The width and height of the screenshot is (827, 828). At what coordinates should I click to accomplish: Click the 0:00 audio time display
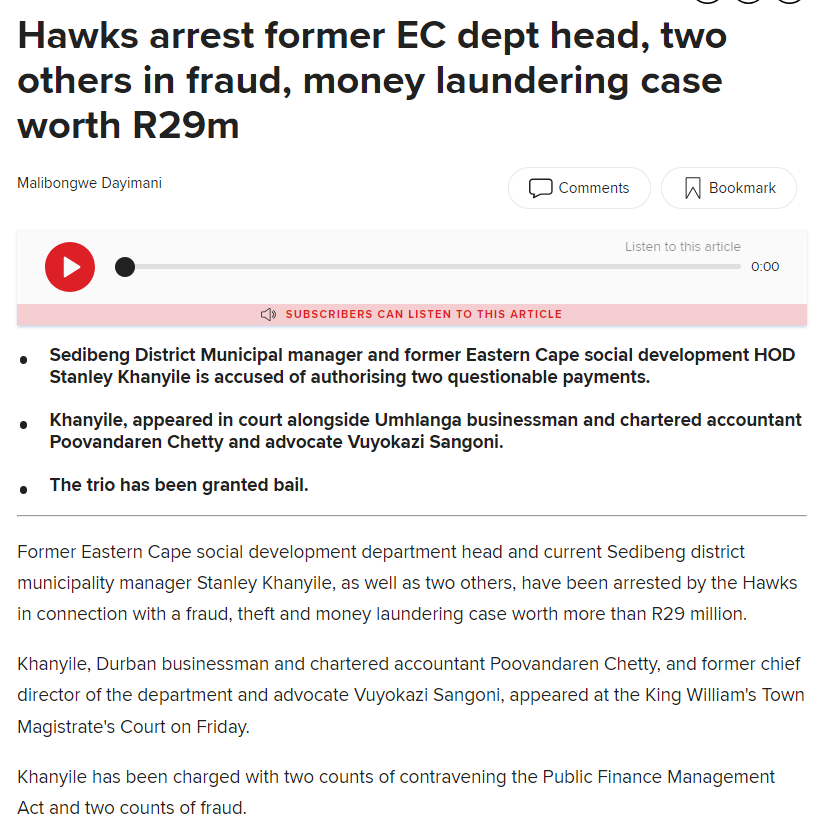(x=765, y=267)
